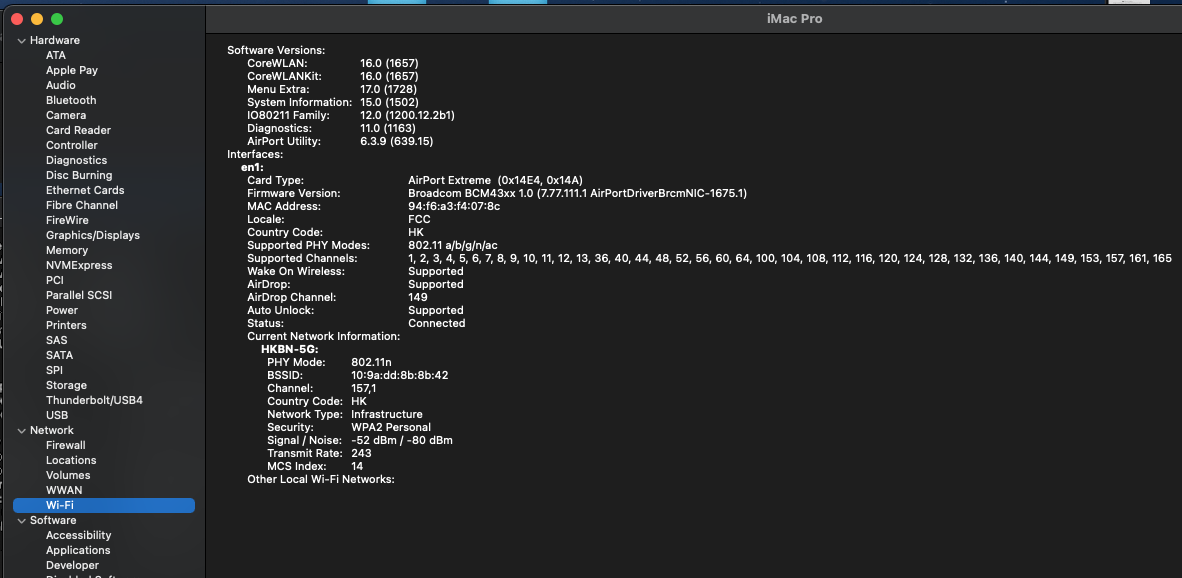
Task: Click the HKBN-5G network name
Action: (x=289, y=350)
